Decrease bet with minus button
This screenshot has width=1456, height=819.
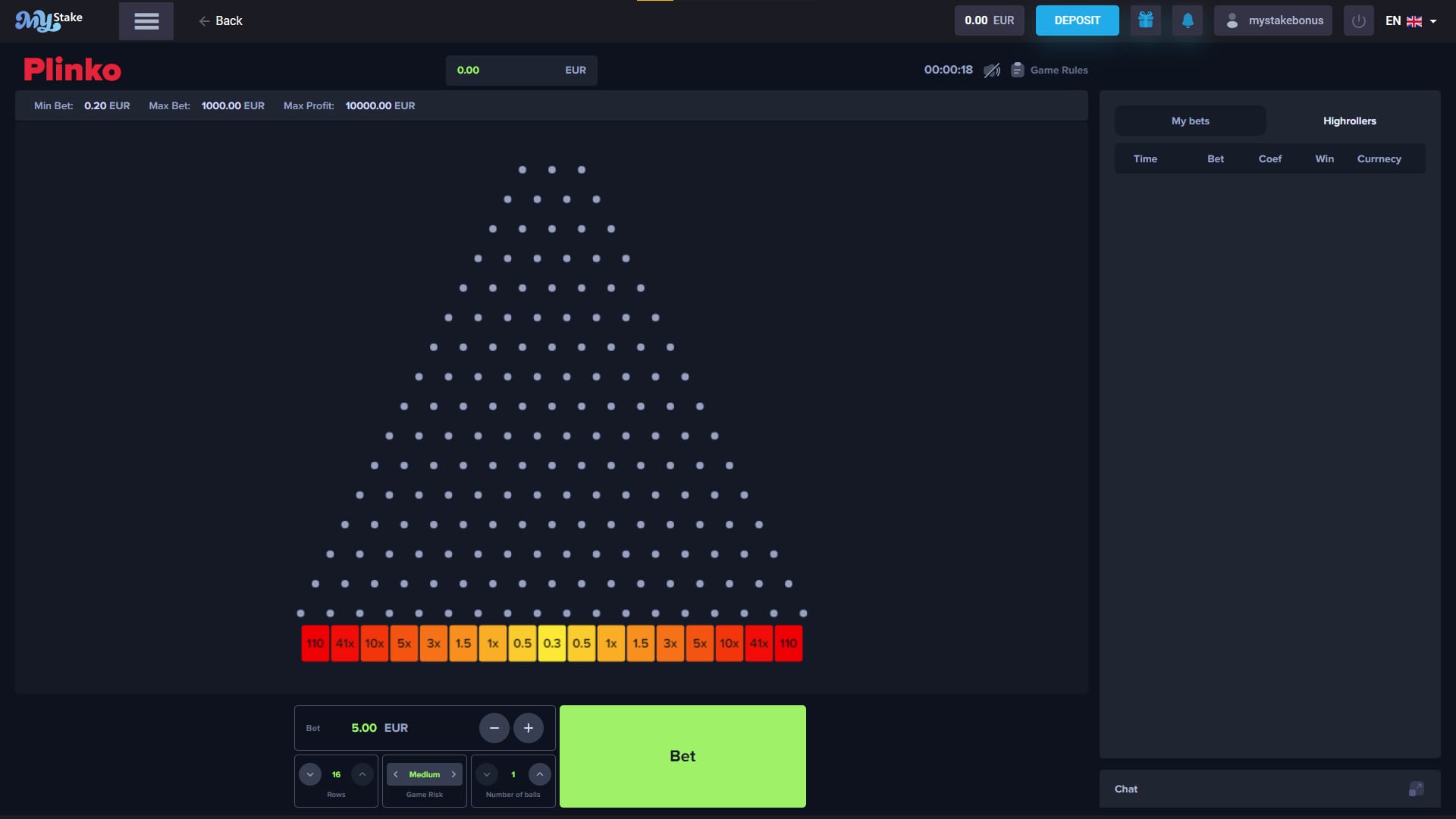(x=494, y=728)
